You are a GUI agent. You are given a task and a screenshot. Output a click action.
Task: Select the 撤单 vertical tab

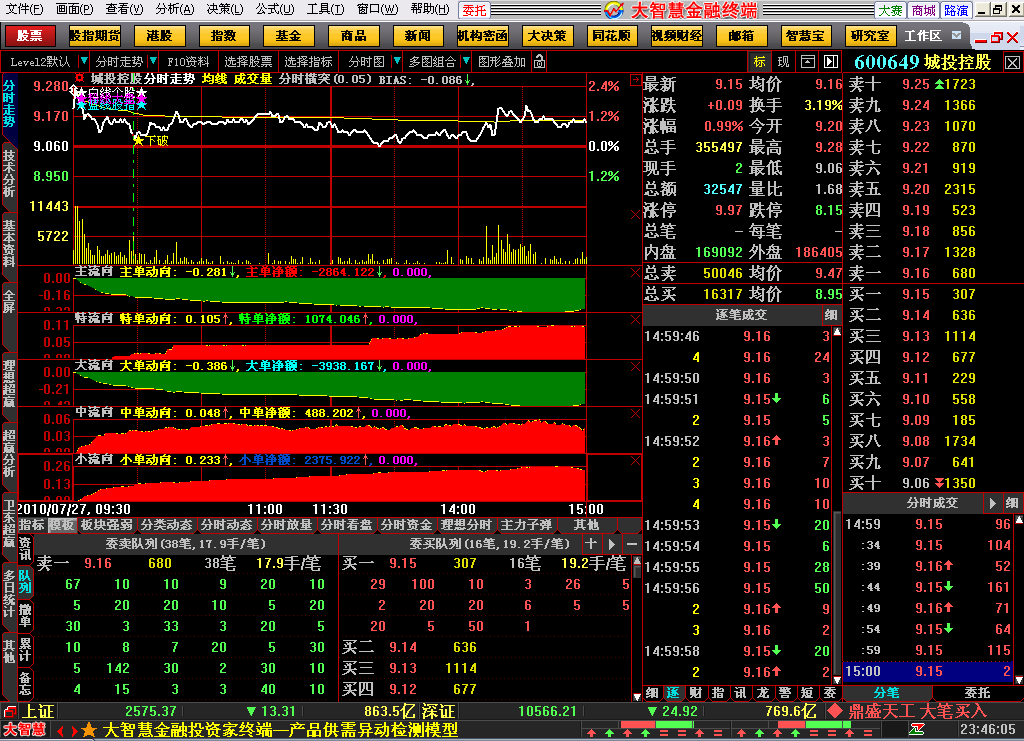[25, 615]
